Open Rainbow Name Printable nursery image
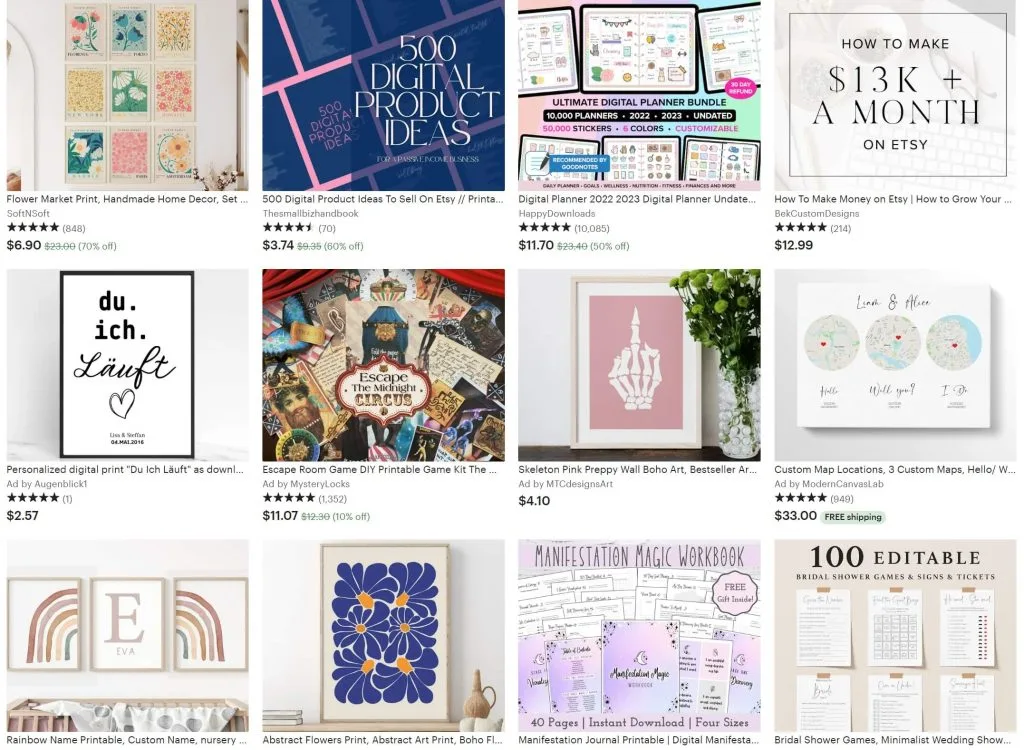1024x750 pixels. (x=127, y=636)
